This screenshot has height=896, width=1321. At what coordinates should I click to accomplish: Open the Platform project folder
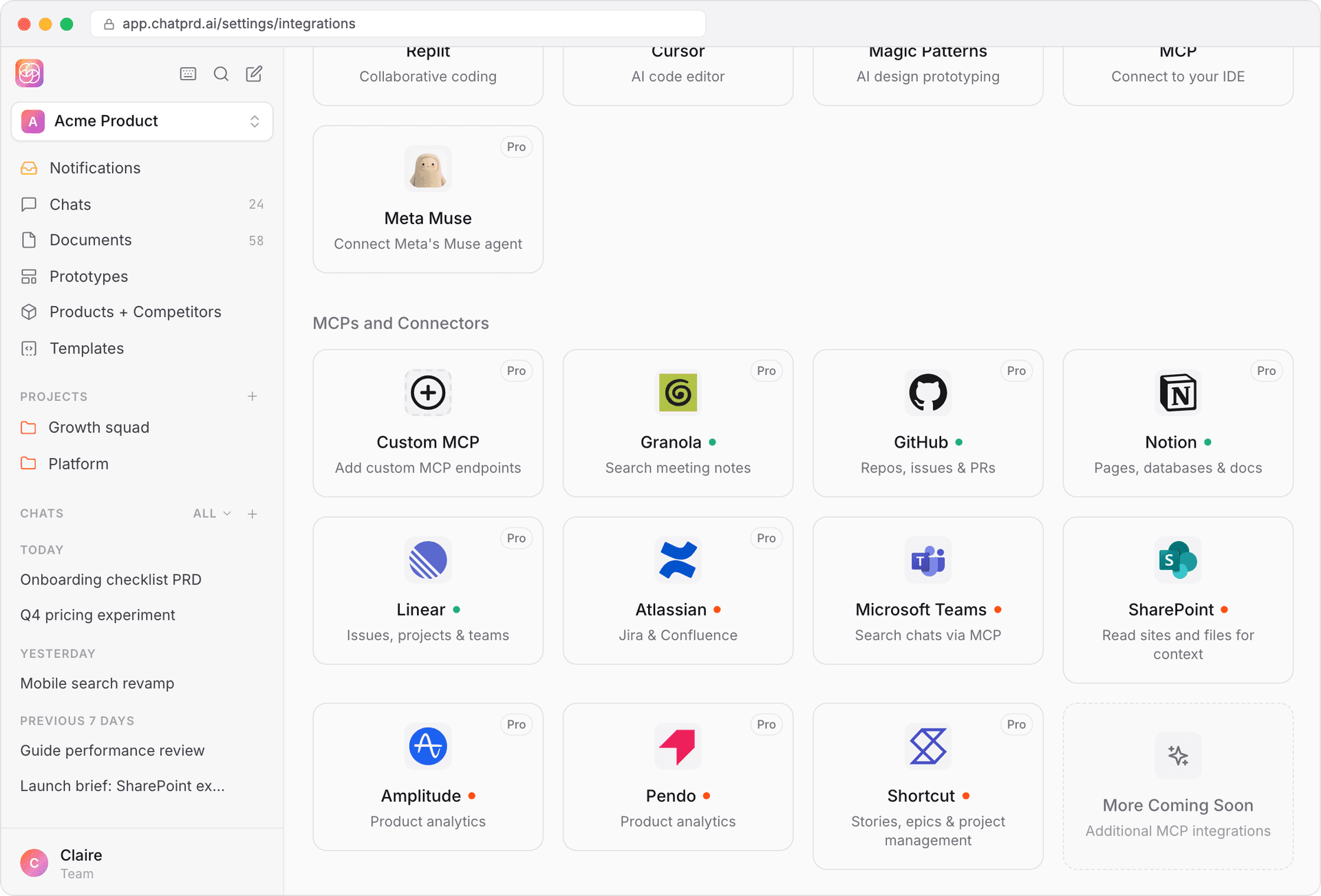coord(142,464)
